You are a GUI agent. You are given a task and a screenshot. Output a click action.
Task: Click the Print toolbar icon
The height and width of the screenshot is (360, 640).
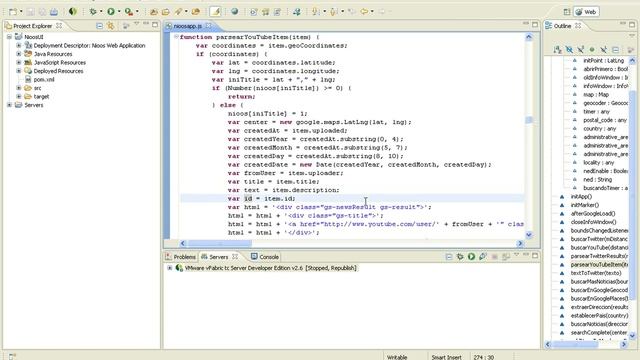tap(54, 12)
